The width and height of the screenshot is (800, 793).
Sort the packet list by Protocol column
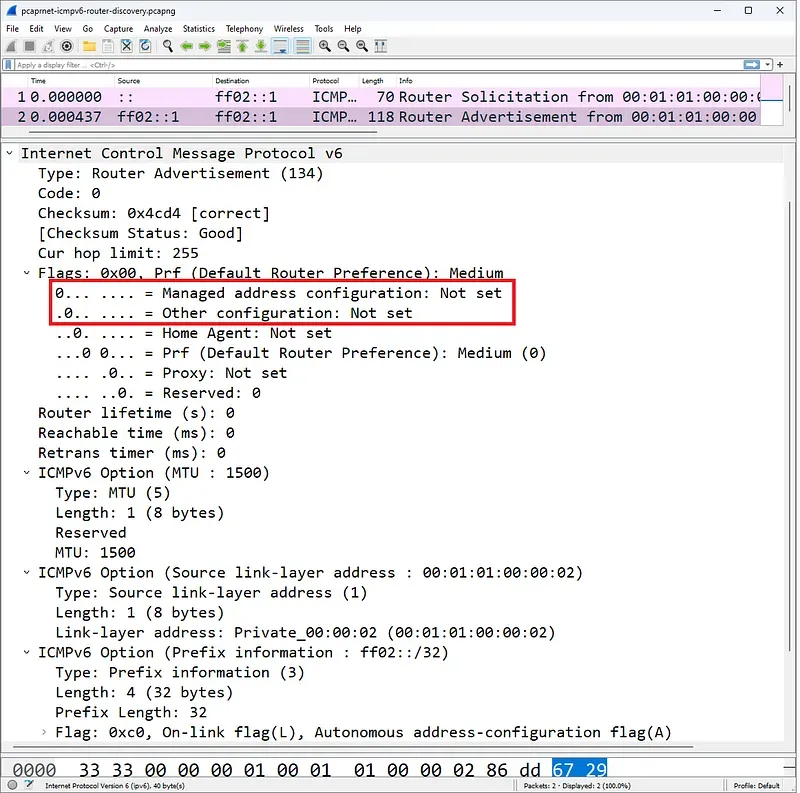334,81
